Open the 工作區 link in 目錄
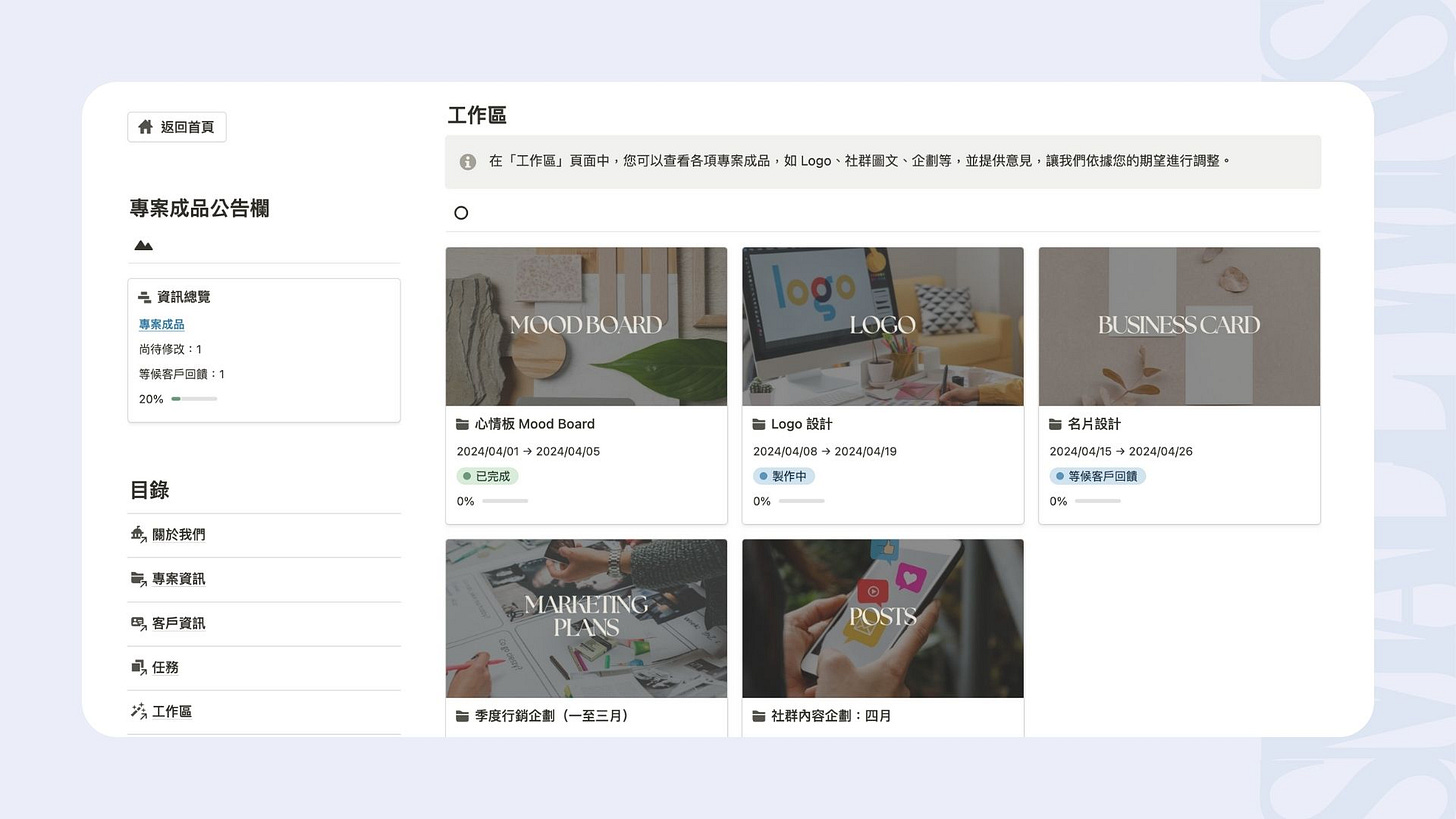The width and height of the screenshot is (1456, 819). tap(172, 711)
